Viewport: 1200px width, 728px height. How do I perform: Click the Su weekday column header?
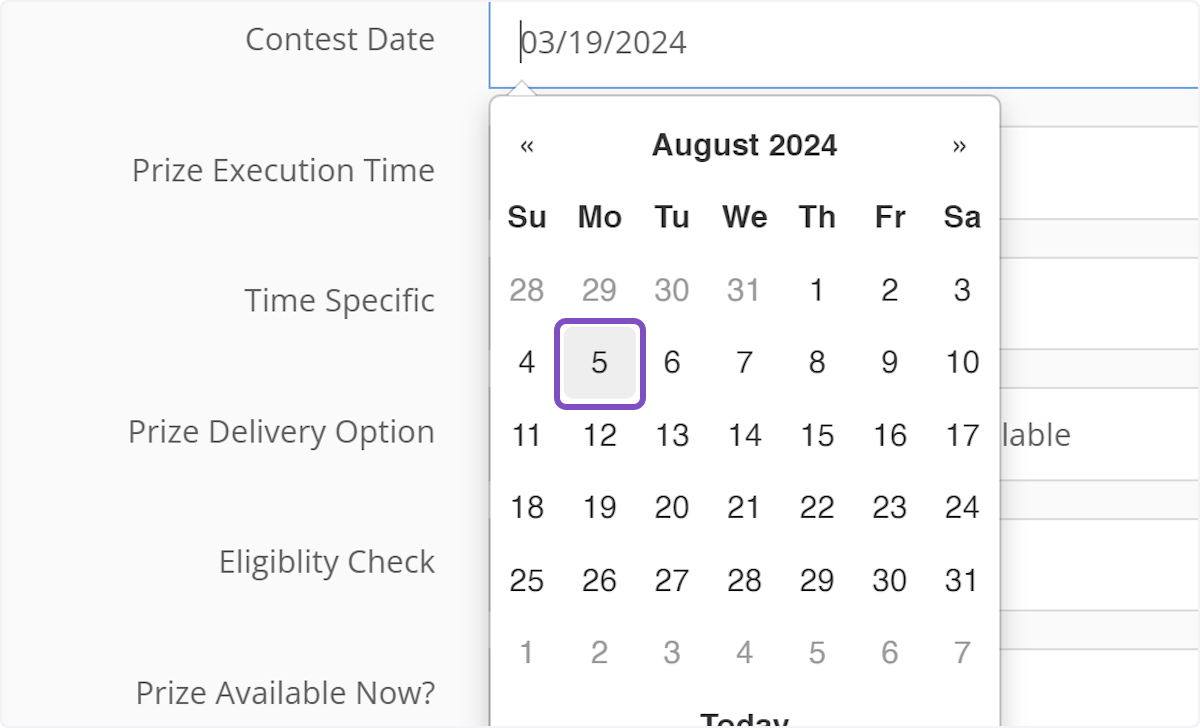coord(526,217)
